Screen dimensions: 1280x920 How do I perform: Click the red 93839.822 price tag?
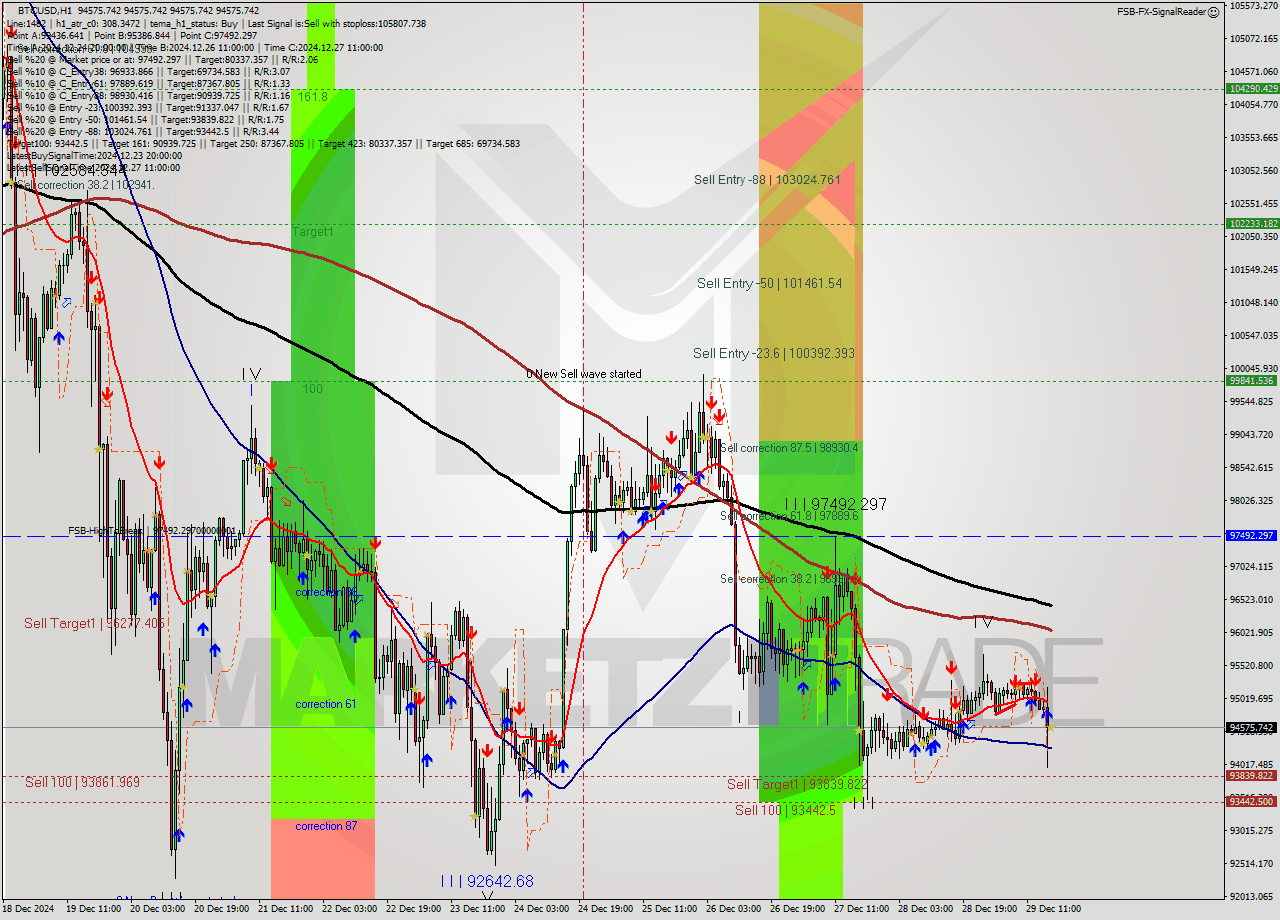[1252, 775]
